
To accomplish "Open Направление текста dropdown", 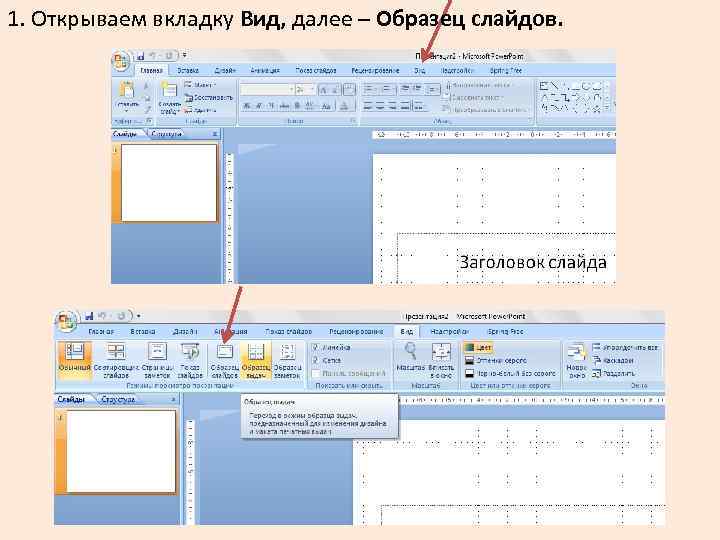I will click(480, 85).
